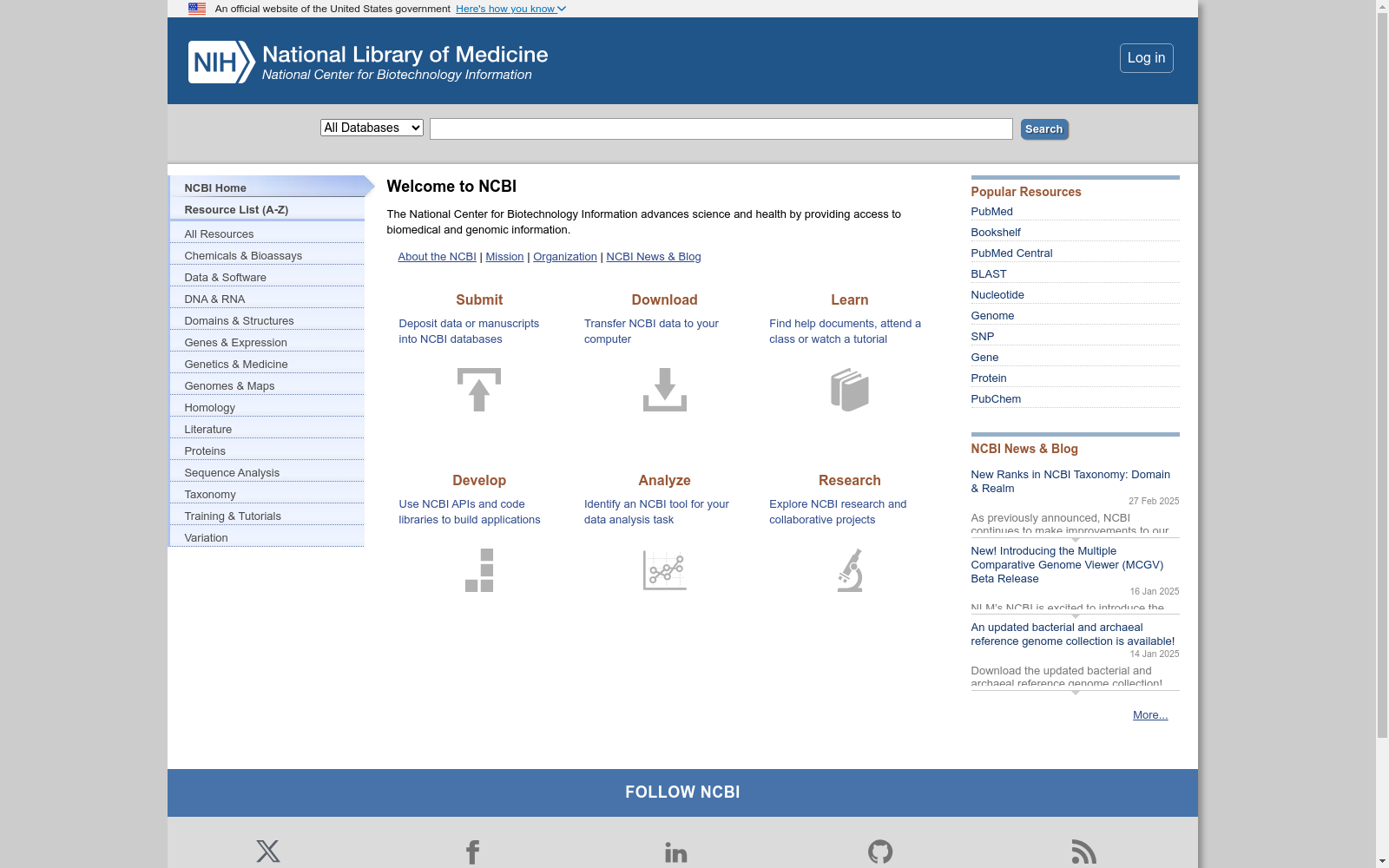
Task: Open Training & Tutorials category
Action: (267, 516)
